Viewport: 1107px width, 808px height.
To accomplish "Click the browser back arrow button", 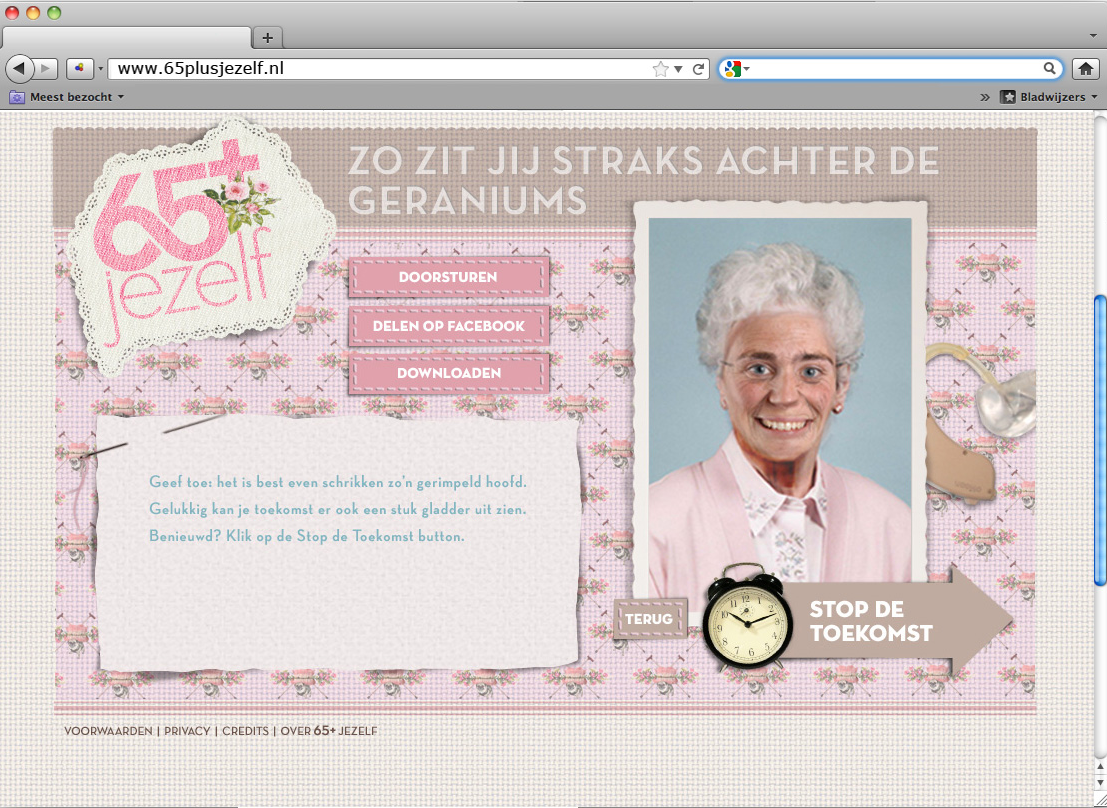I will point(19,69).
